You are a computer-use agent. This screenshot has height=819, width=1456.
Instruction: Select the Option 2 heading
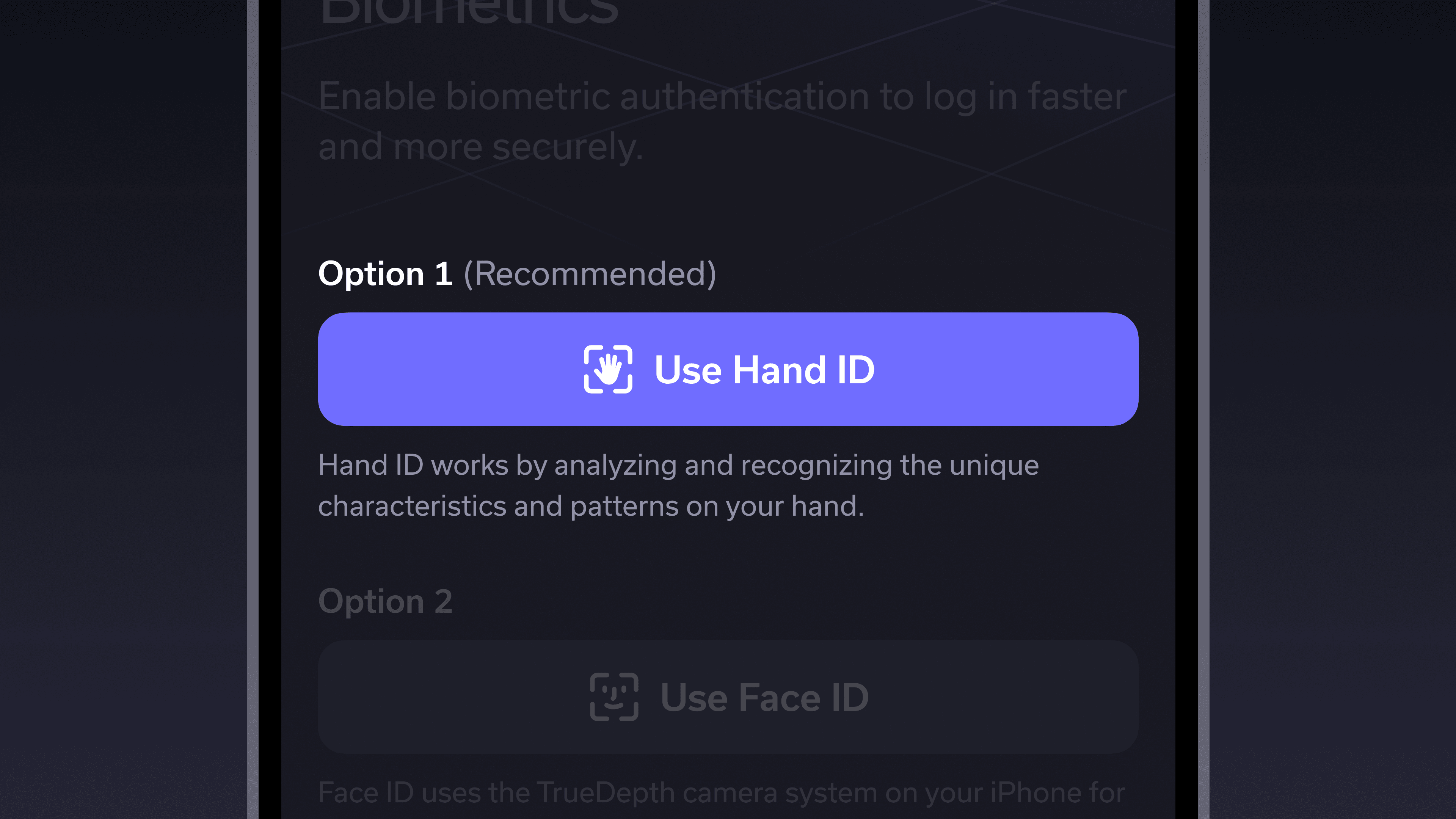[386, 601]
